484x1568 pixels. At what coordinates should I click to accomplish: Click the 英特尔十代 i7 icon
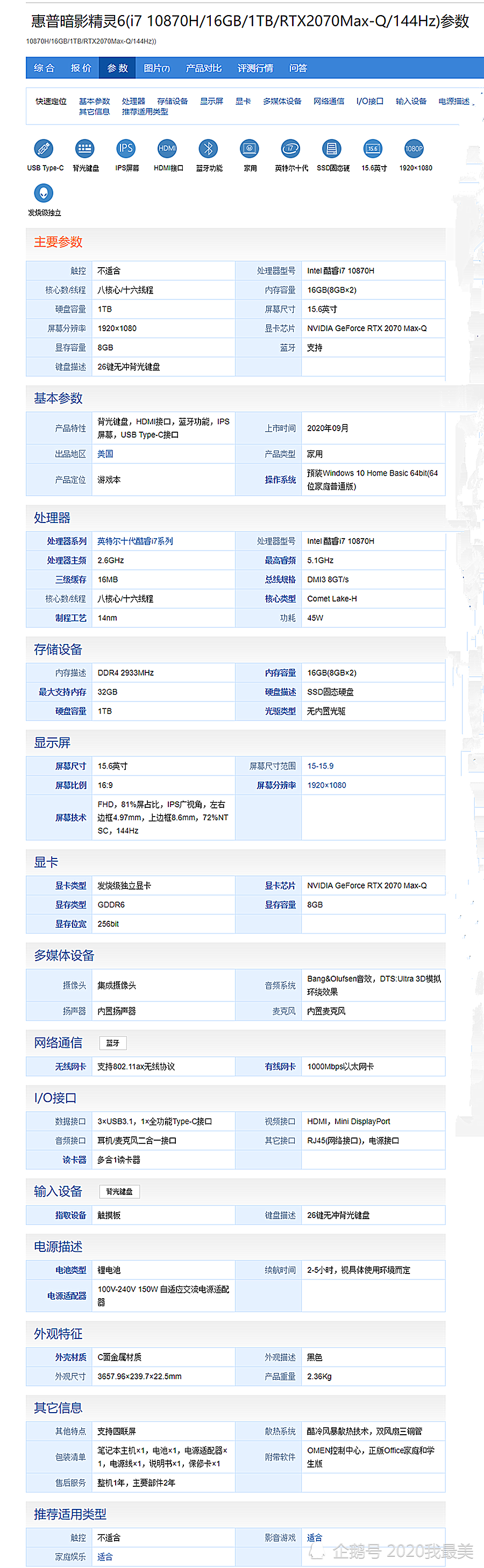point(290,148)
